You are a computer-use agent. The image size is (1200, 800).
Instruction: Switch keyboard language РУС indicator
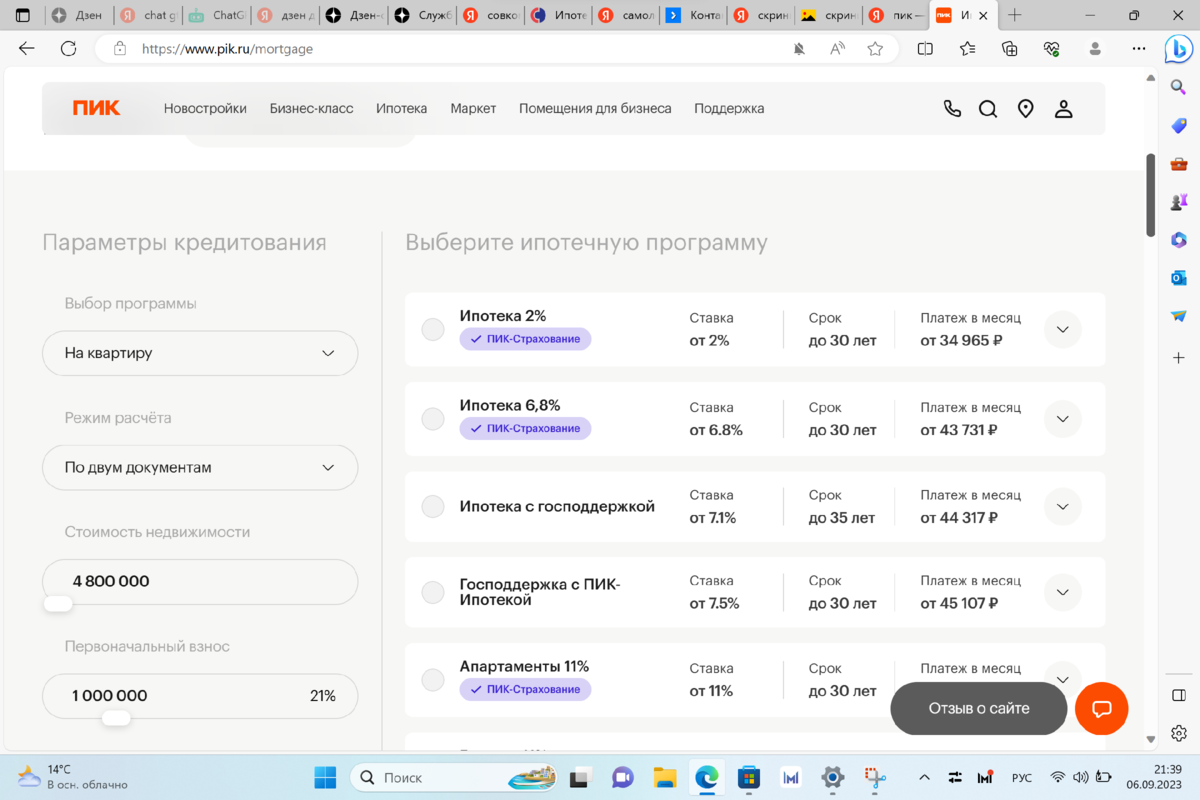point(1022,777)
